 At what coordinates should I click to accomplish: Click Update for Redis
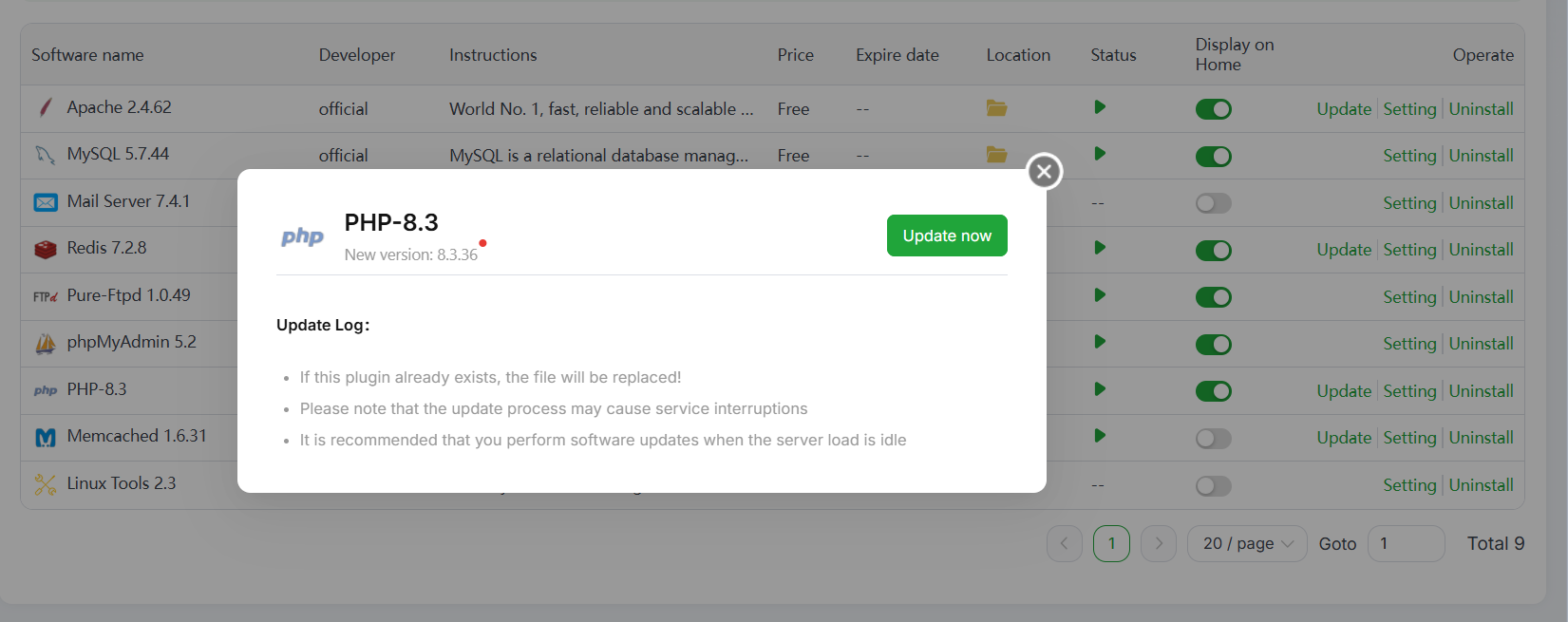1344,250
